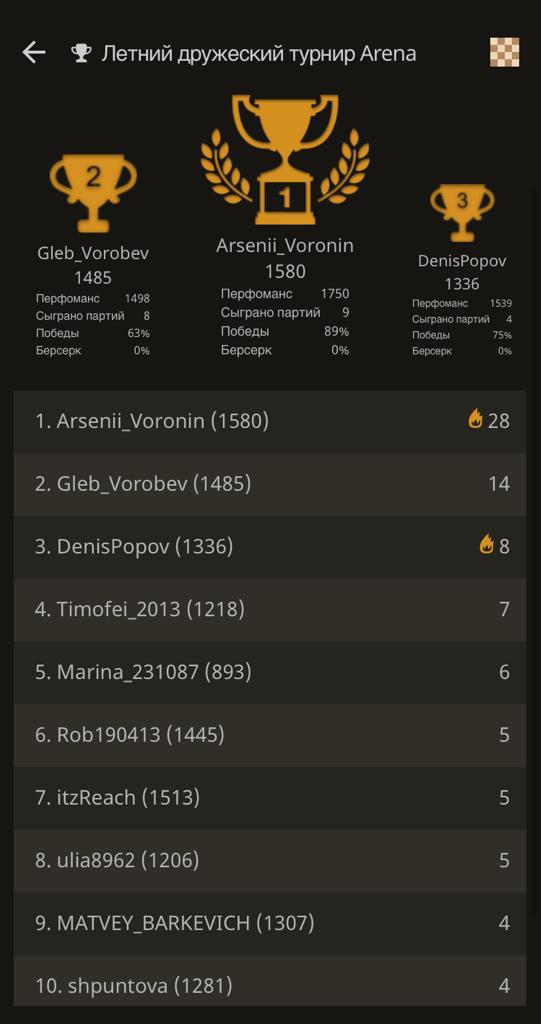The width and height of the screenshot is (541, 1024).
Task: Tap the third place trophy
Action: 462,213
